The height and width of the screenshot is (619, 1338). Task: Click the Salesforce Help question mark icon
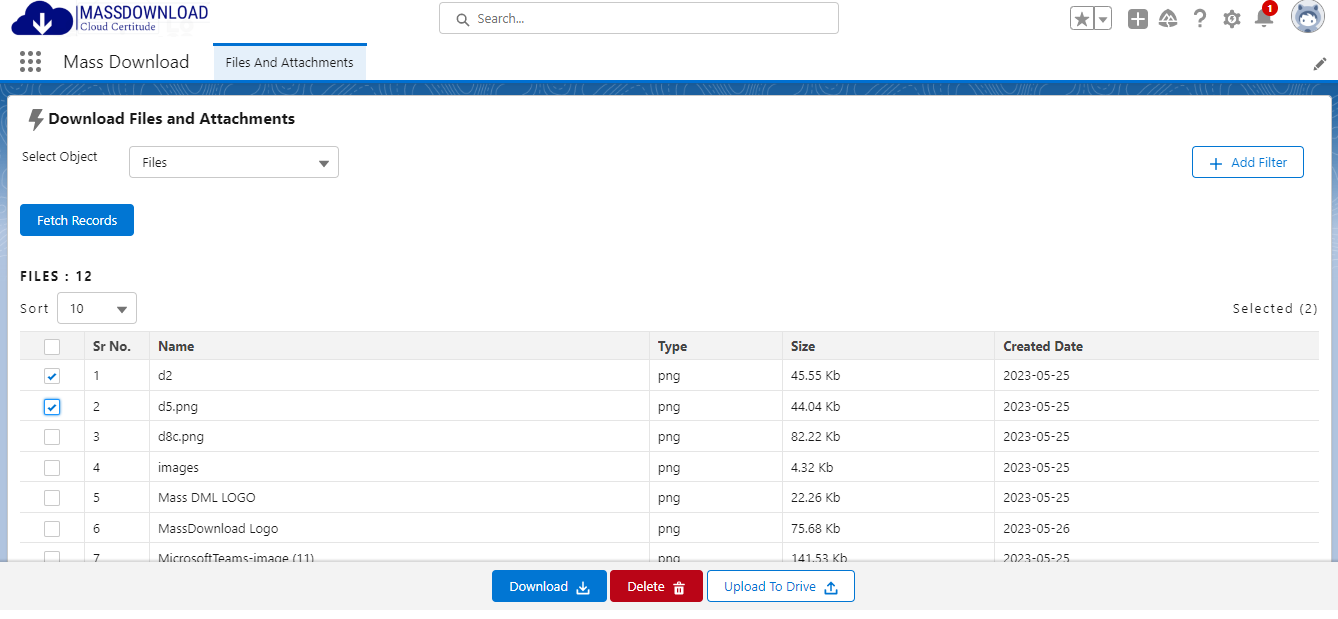pos(1200,19)
